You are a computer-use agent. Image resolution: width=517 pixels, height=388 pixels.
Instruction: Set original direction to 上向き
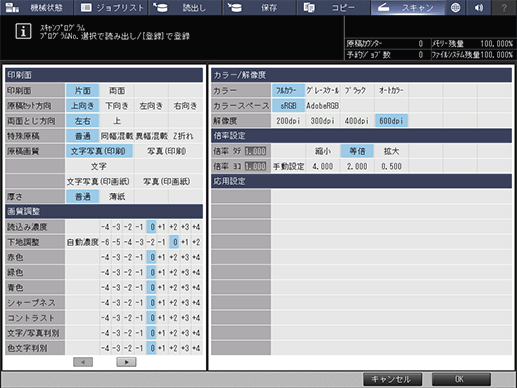coord(82,106)
